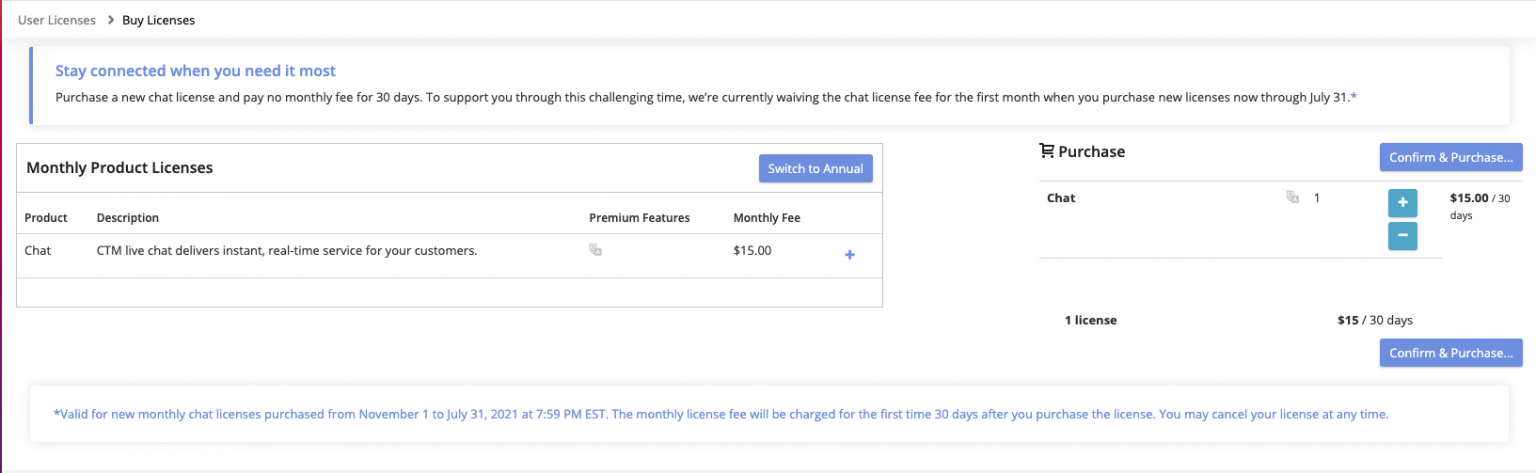Click premium features icon in Purchase panel

coord(1292,198)
